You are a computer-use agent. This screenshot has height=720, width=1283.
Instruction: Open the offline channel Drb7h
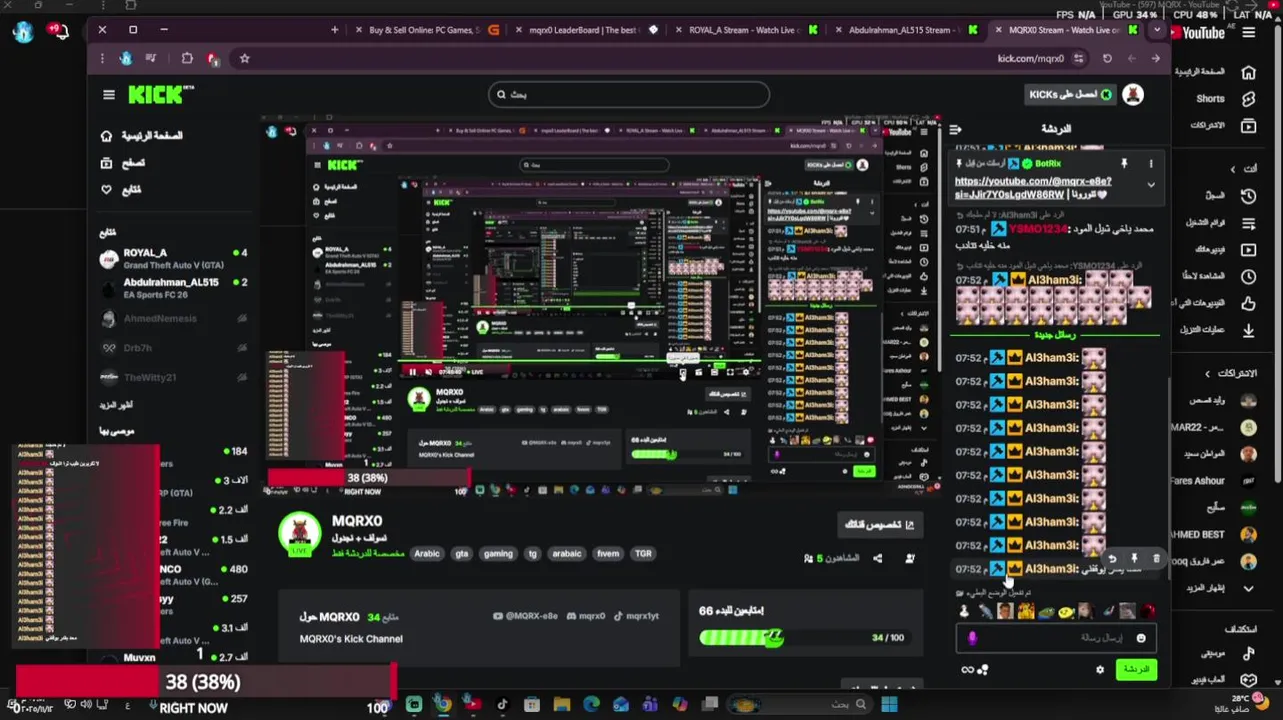pos(173,348)
